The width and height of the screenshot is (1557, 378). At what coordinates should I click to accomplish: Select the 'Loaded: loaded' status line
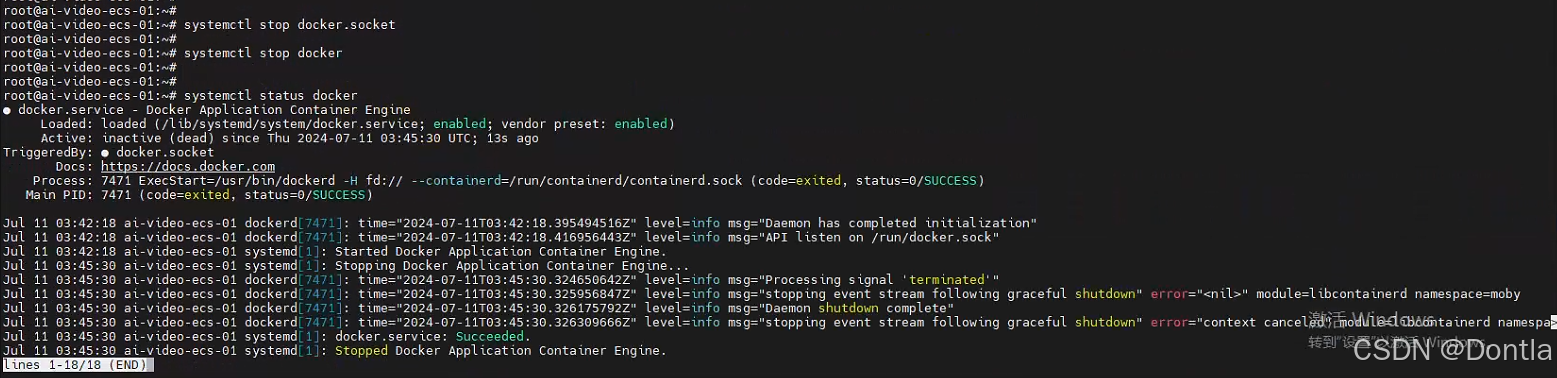[357, 124]
